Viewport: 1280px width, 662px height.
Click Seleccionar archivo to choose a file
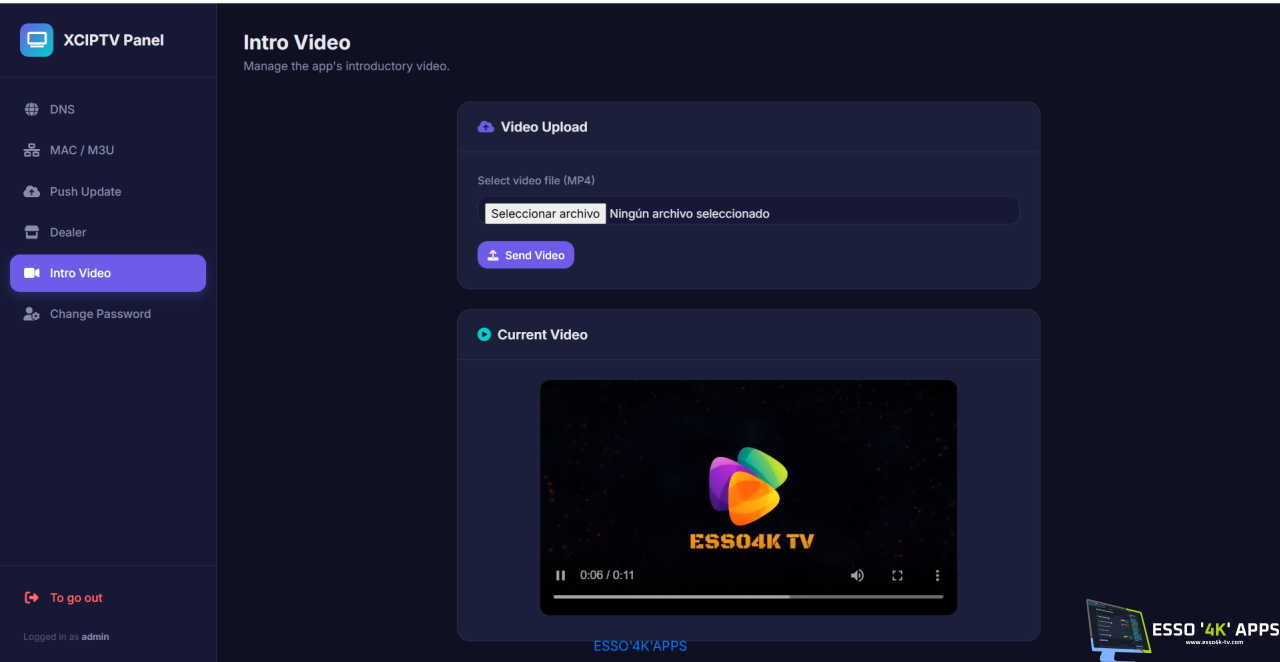coord(545,214)
